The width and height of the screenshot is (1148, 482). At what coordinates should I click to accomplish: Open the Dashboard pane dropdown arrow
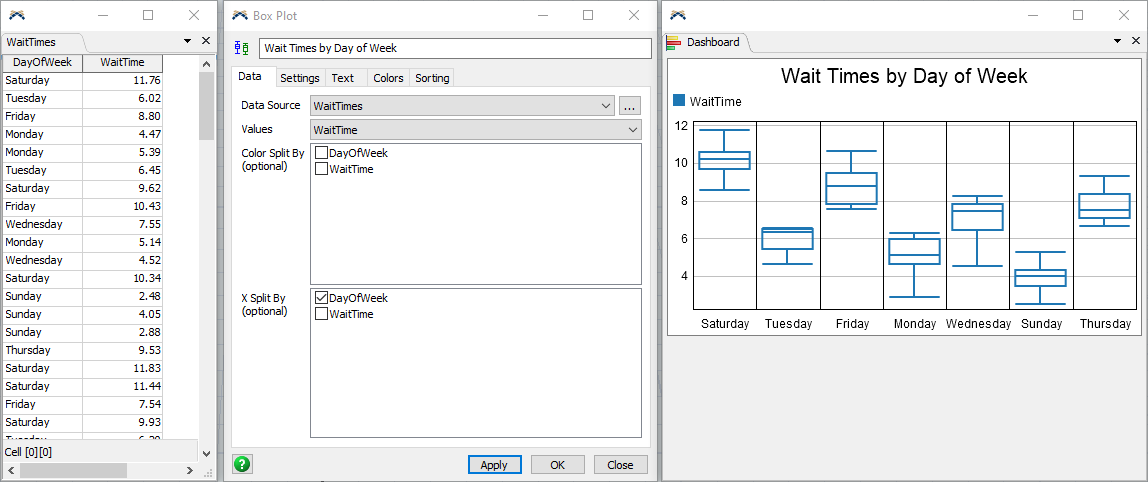click(1118, 41)
